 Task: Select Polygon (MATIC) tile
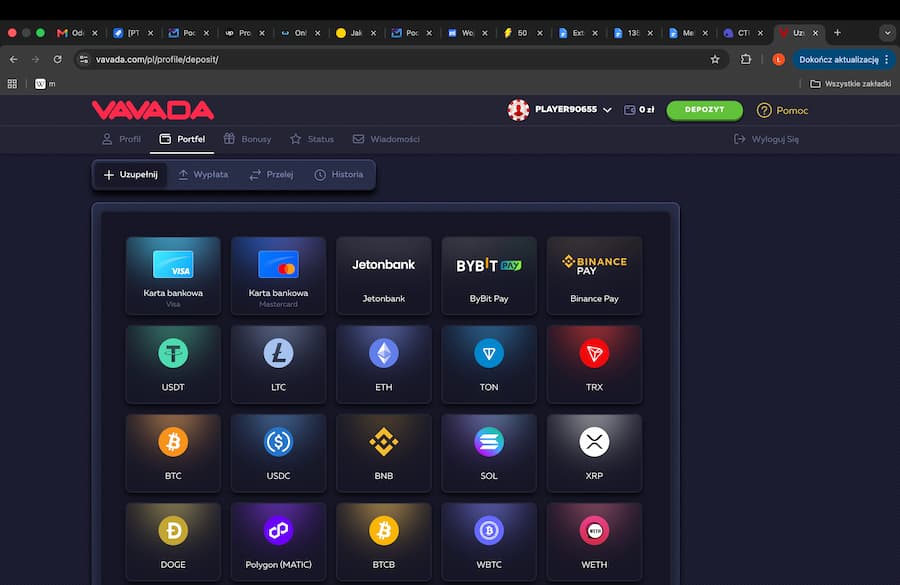pos(278,541)
